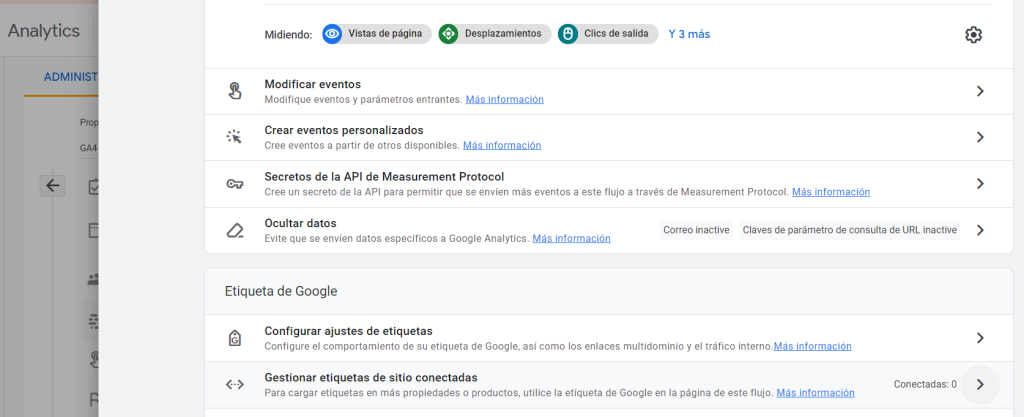Open Secretos de la API chevron arrow
Viewport: 1024px width, 417px height.
(980, 184)
